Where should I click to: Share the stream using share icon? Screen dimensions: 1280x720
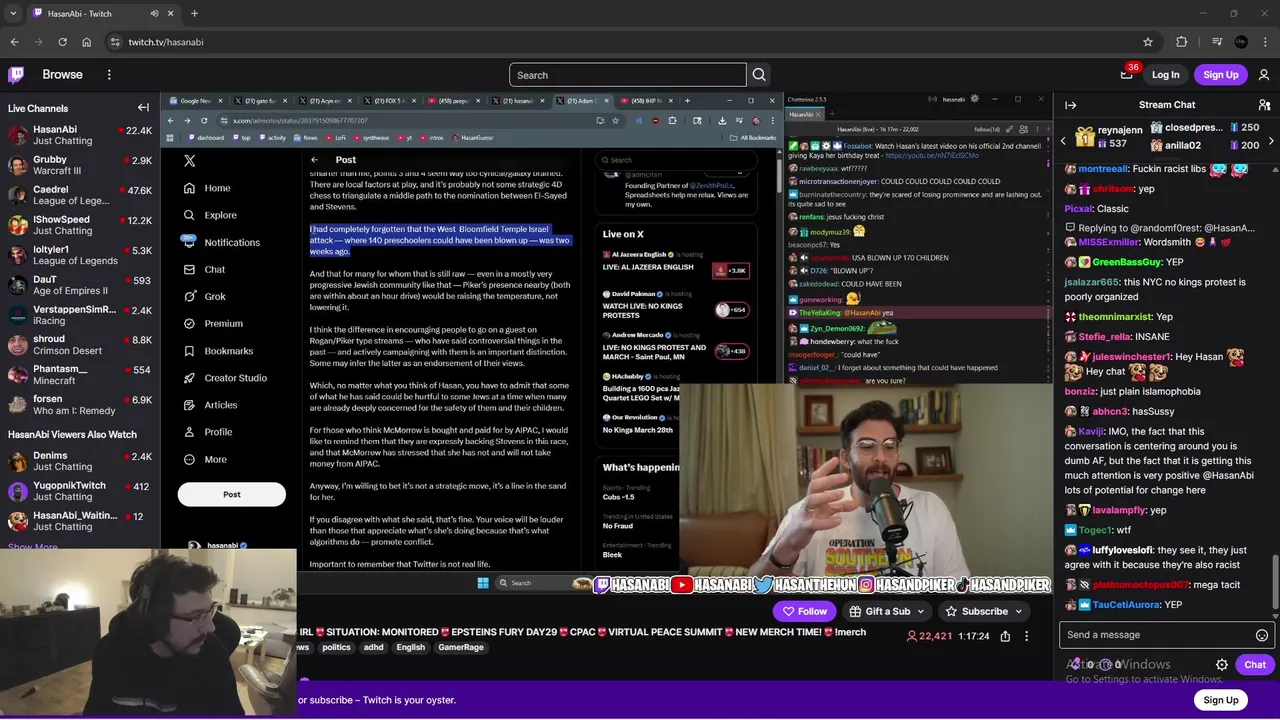pos(1005,636)
